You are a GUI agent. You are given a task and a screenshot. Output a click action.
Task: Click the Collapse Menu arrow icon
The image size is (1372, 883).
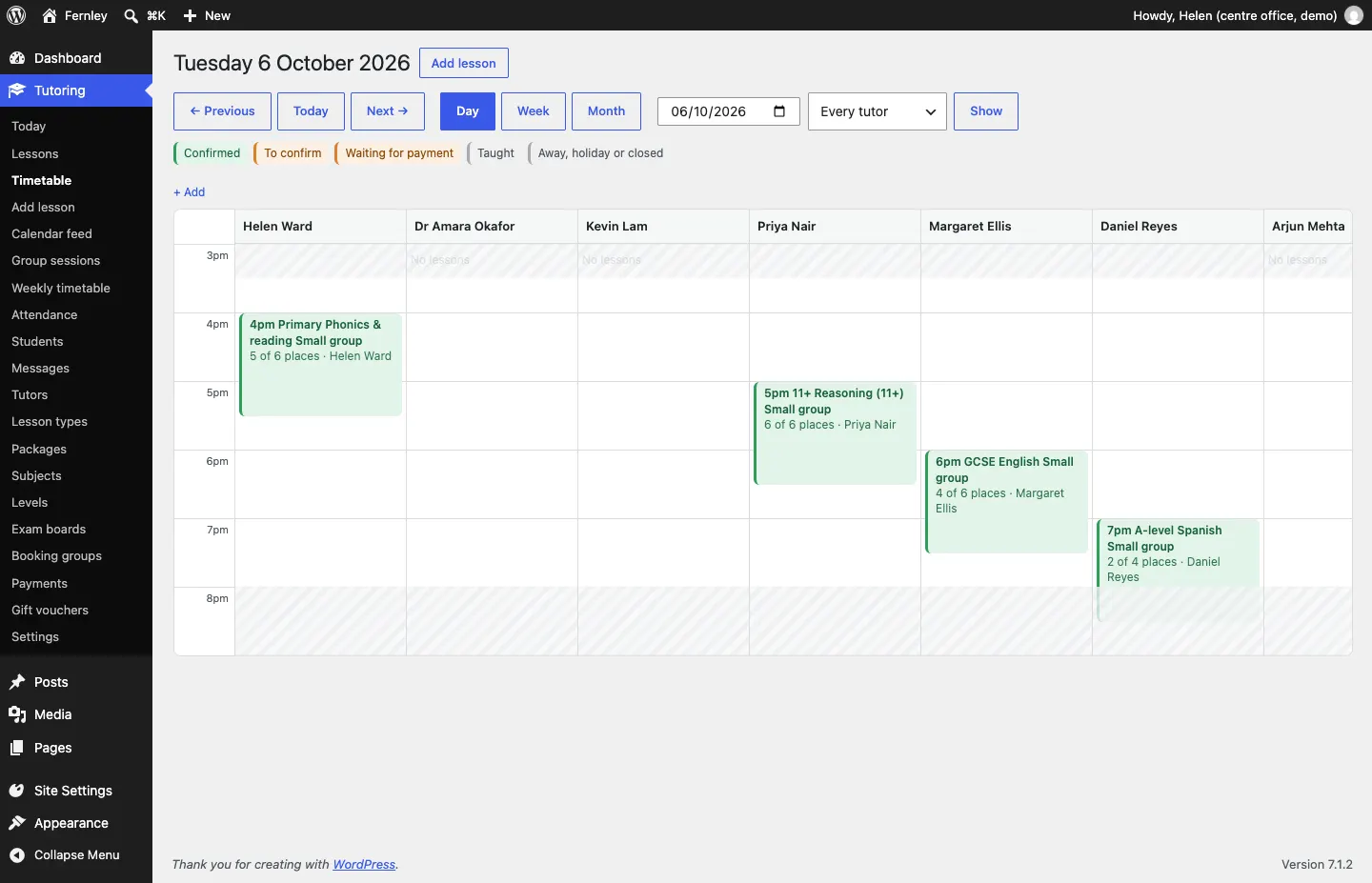click(17, 854)
